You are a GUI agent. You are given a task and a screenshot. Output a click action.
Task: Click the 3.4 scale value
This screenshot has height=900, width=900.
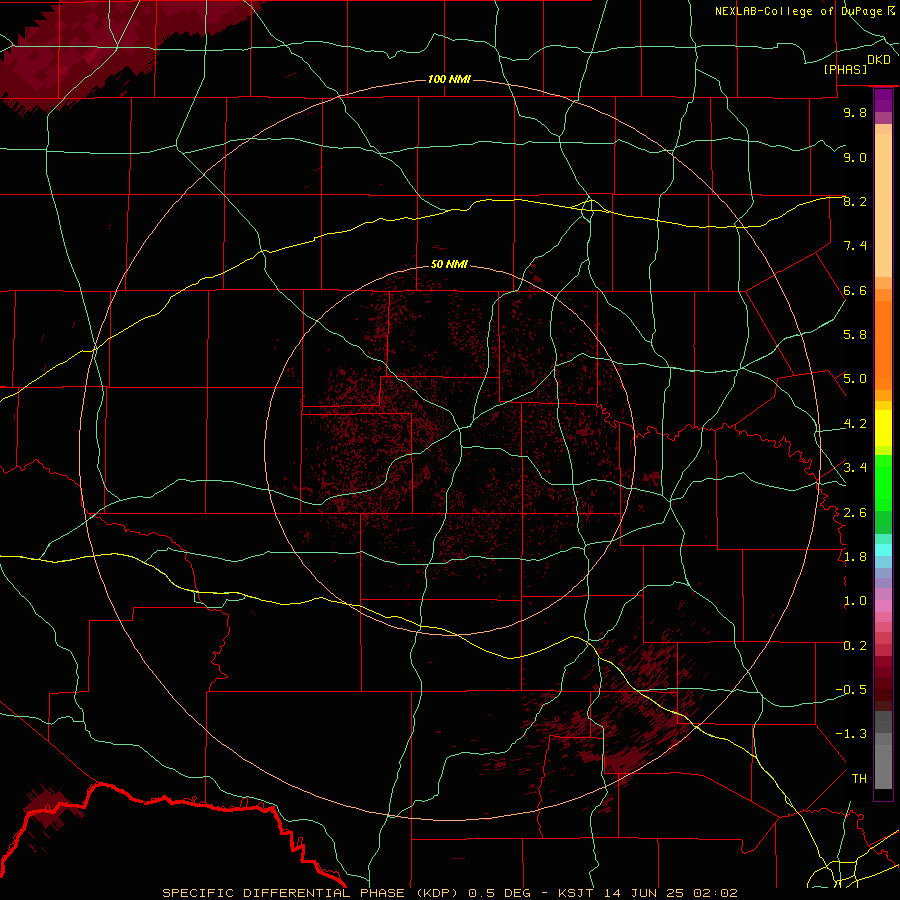point(855,468)
